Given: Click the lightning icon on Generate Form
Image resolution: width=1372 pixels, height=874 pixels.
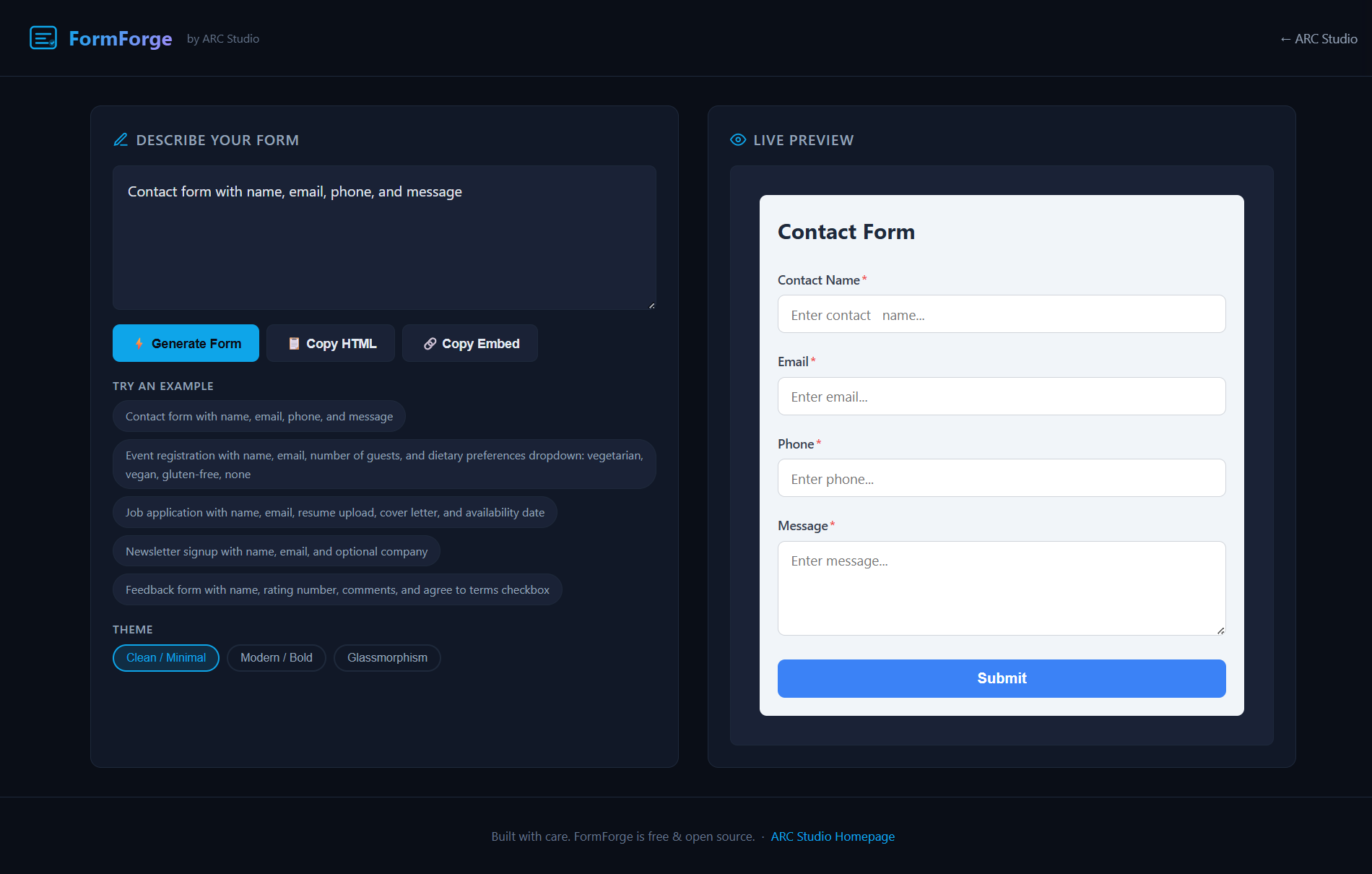Looking at the screenshot, I should tap(139, 343).
